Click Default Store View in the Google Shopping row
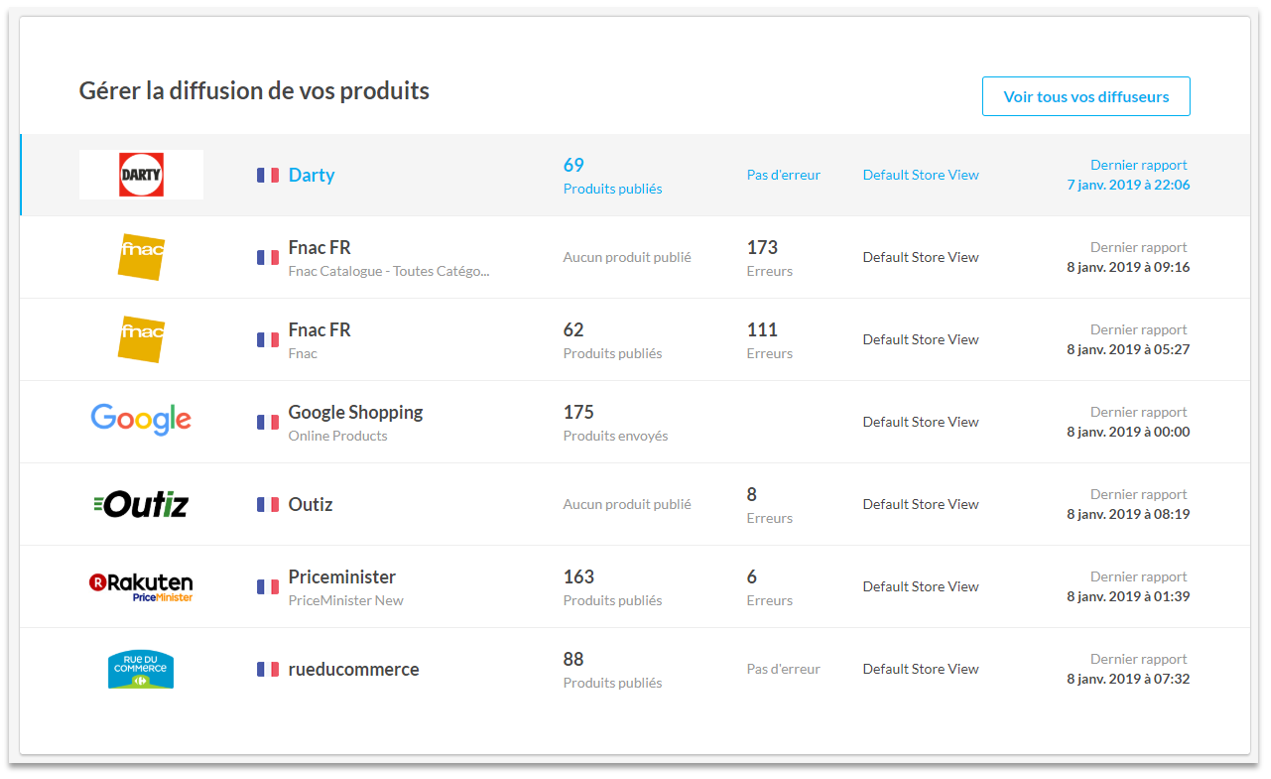 click(921, 422)
